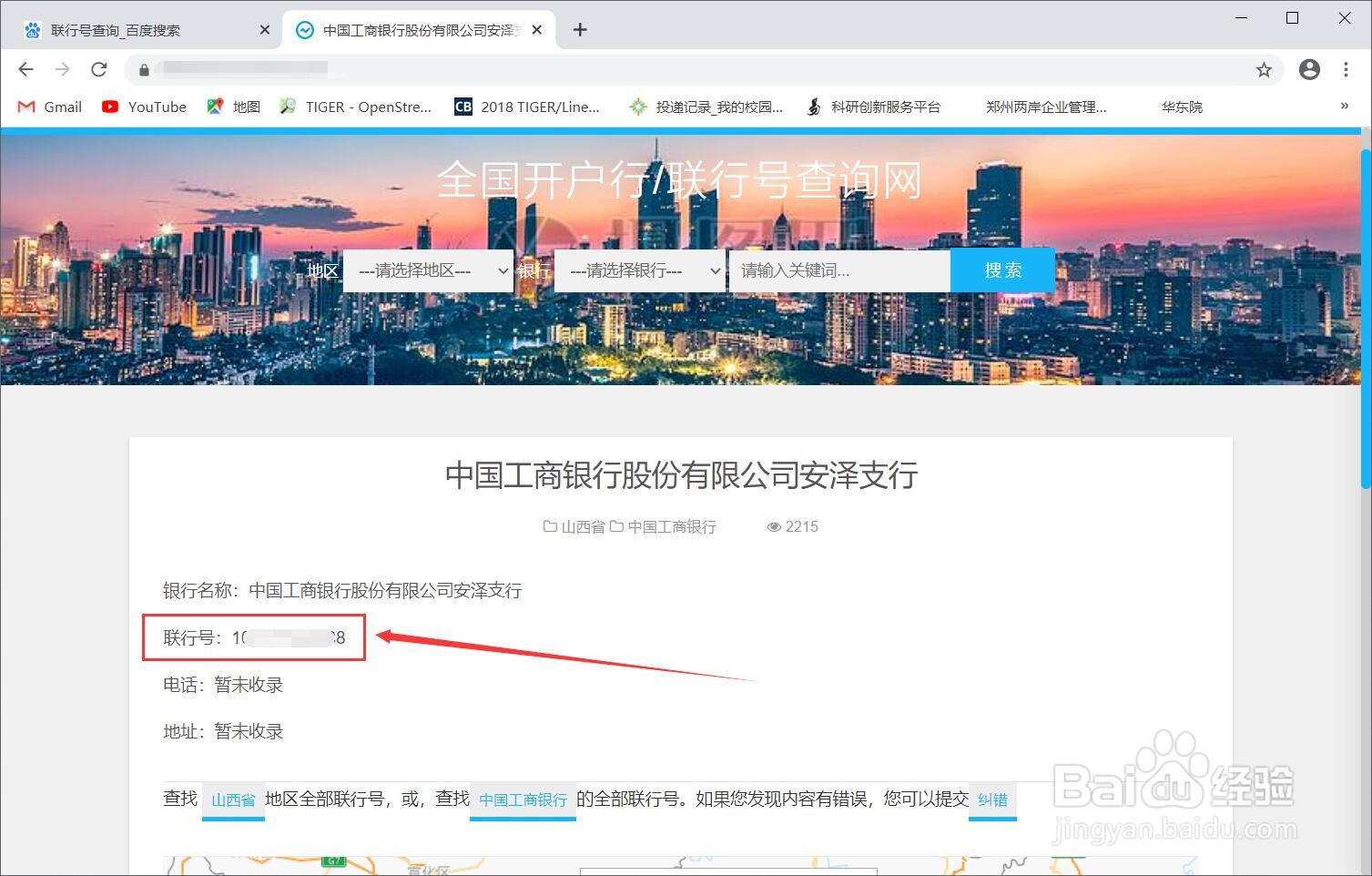Click the 山西省 breadcrumb under the title
1372x876 pixels.
[584, 526]
